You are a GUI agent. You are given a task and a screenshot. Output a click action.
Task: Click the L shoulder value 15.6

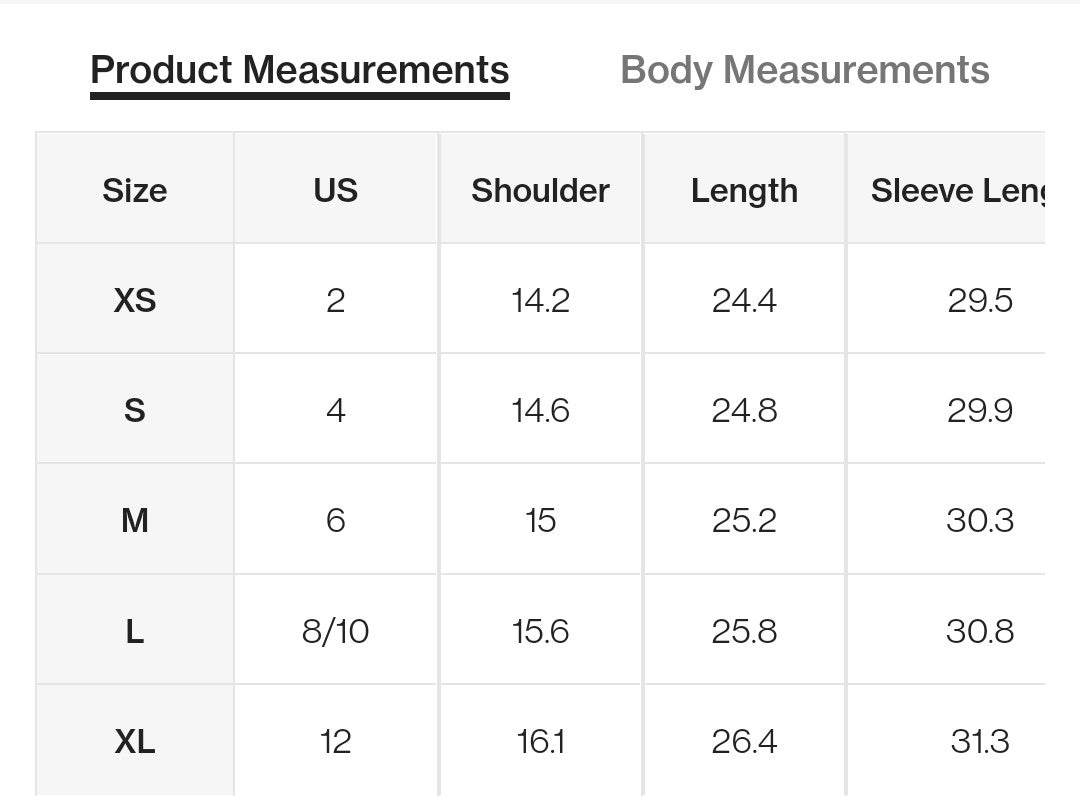point(540,631)
